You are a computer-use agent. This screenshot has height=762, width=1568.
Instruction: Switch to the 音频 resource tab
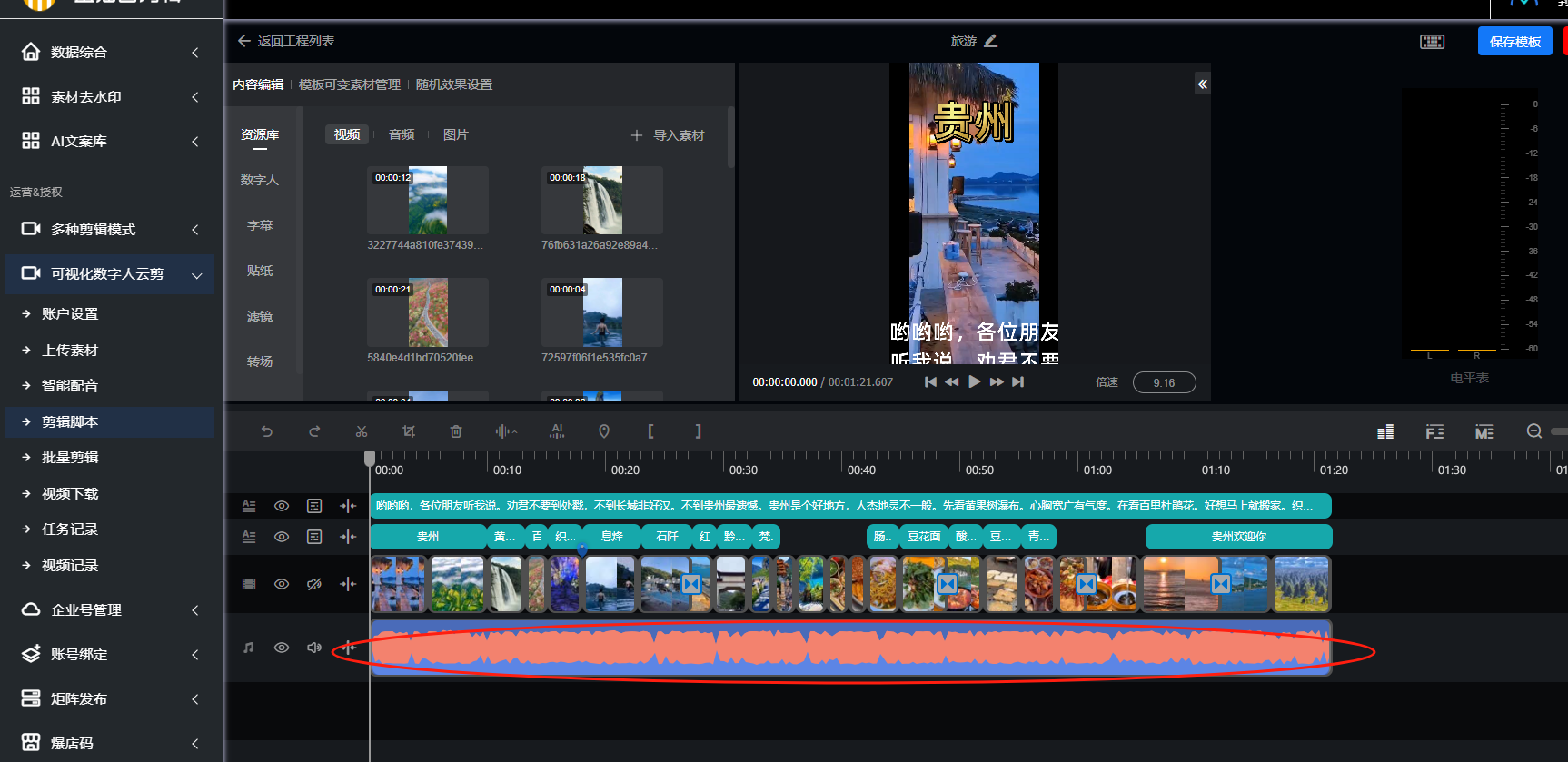pos(402,134)
